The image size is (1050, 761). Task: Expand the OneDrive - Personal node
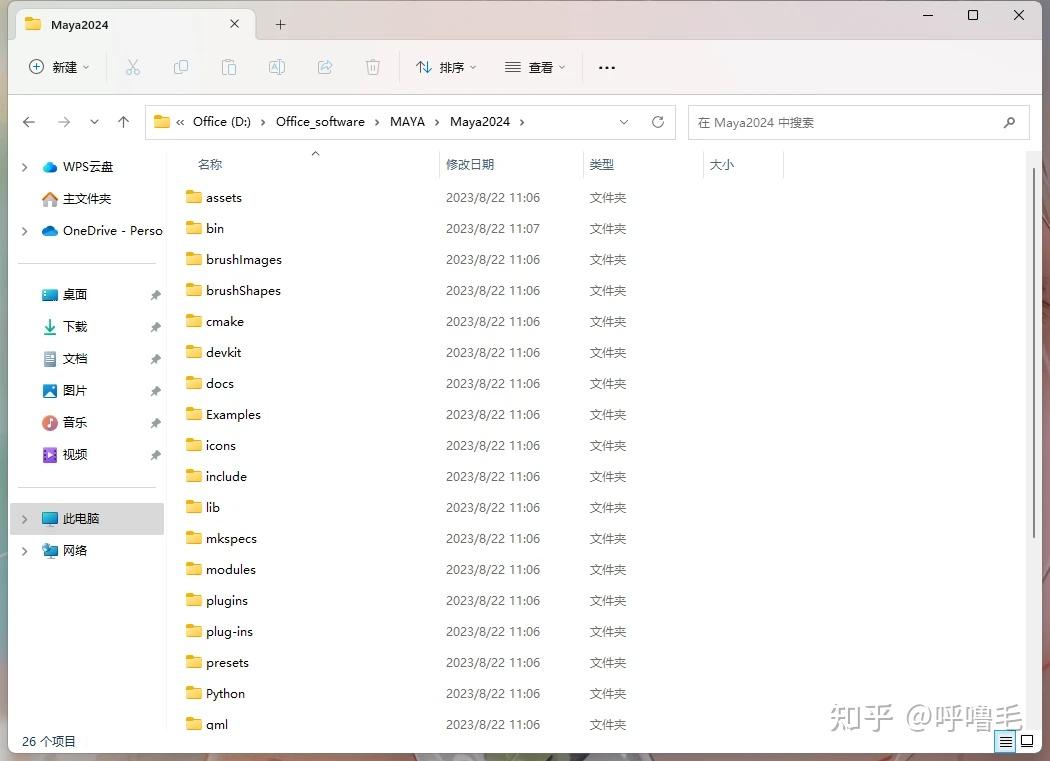pos(25,231)
